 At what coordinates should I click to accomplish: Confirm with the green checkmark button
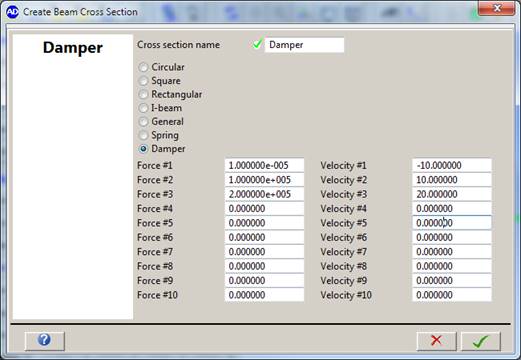[x=481, y=341]
